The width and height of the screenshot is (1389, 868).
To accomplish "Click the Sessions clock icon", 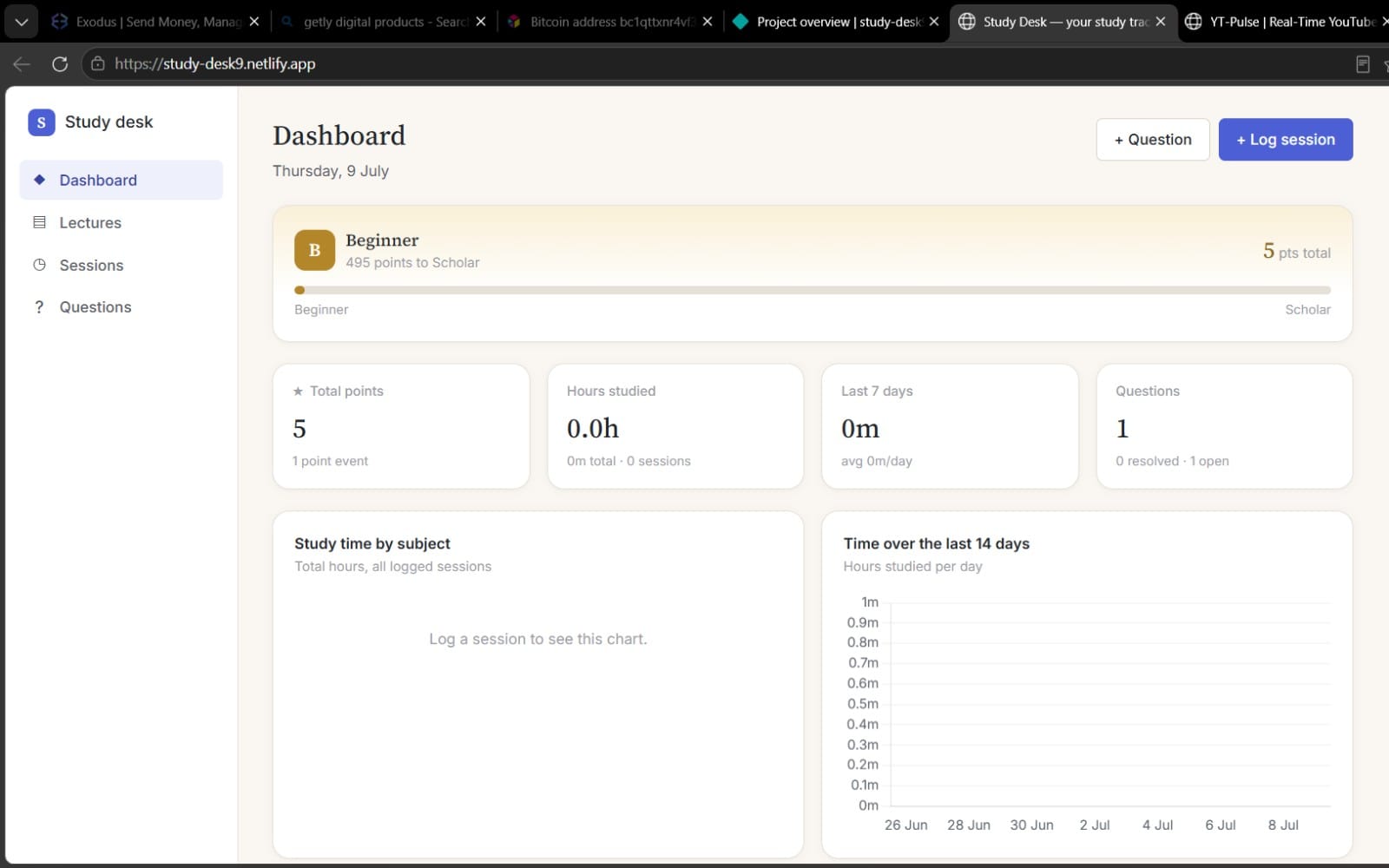I will tap(39, 265).
